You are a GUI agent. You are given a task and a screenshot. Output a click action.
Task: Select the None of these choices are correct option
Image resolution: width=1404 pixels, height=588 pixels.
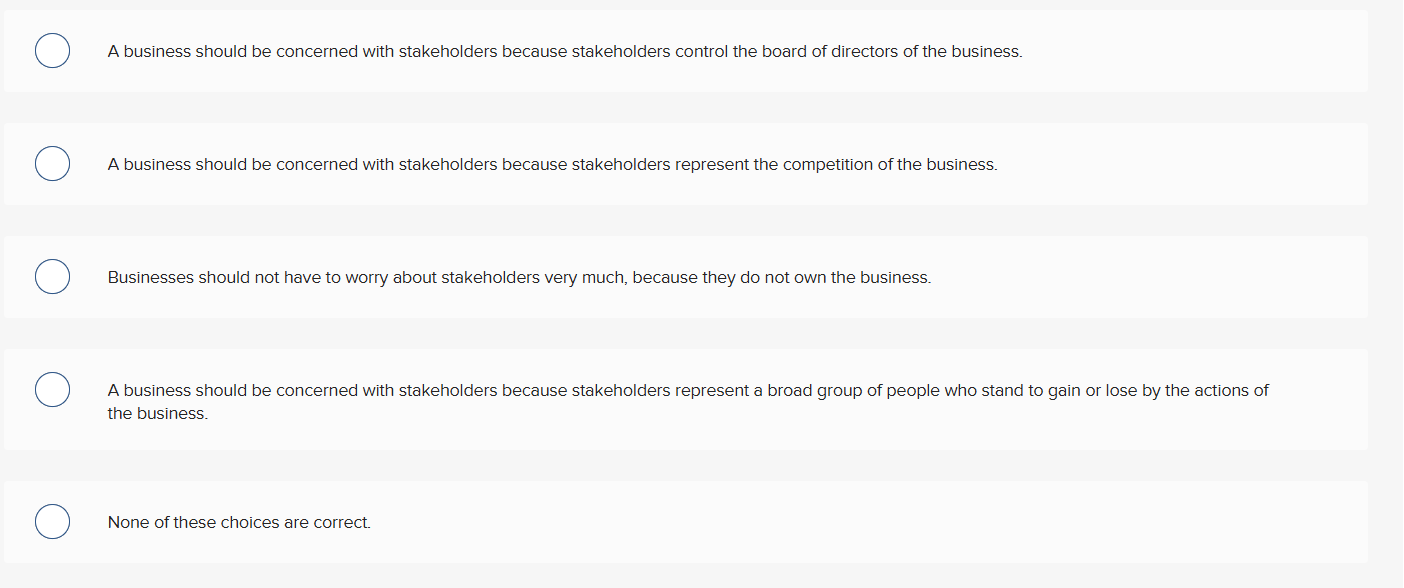(x=239, y=522)
